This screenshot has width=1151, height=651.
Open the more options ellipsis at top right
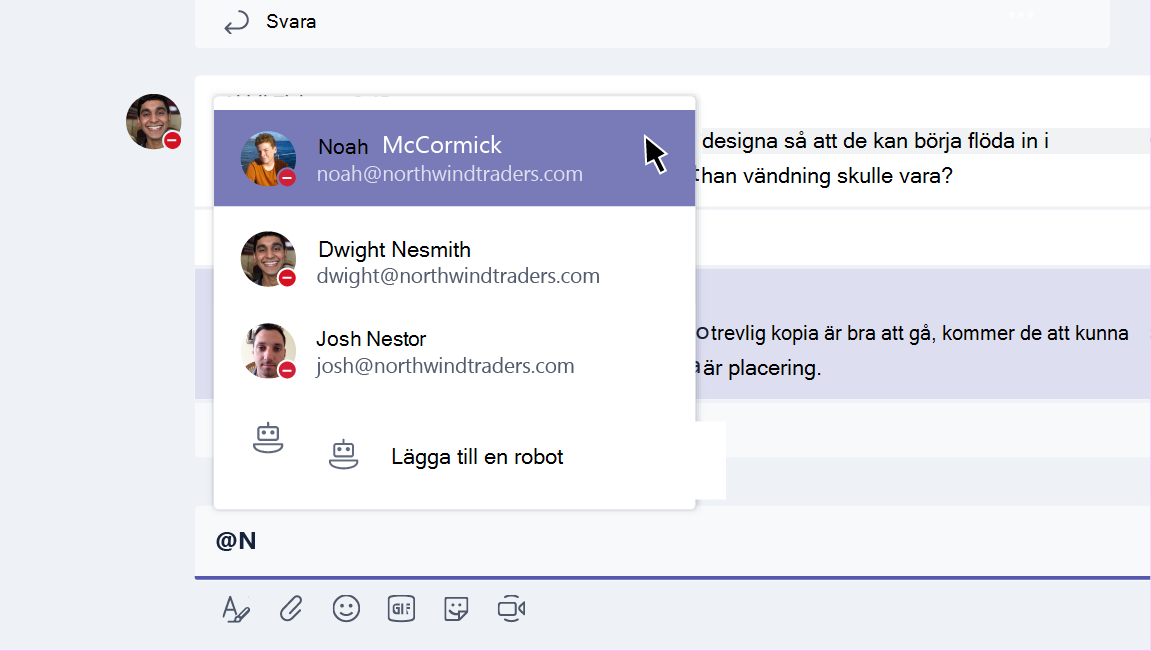click(1021, 14)
